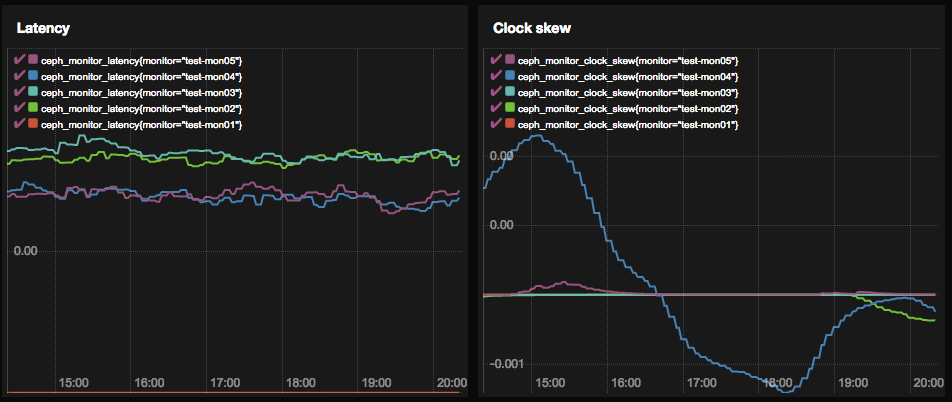This screenshot has height=402, width=952.
Task: Click blue swatch for clock skew test-mon04
Action: (x=510, y=75)
